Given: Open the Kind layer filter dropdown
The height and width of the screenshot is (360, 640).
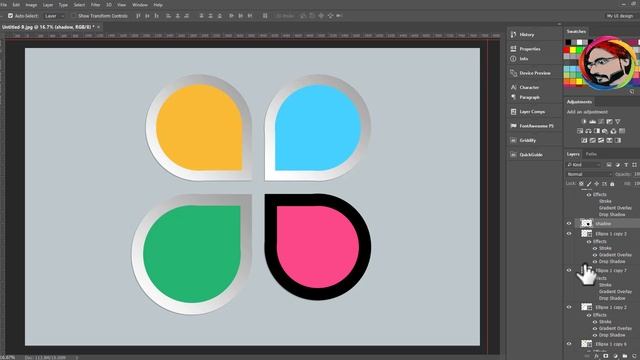Looking at the screenshot, I should click(x=584, y=165).
